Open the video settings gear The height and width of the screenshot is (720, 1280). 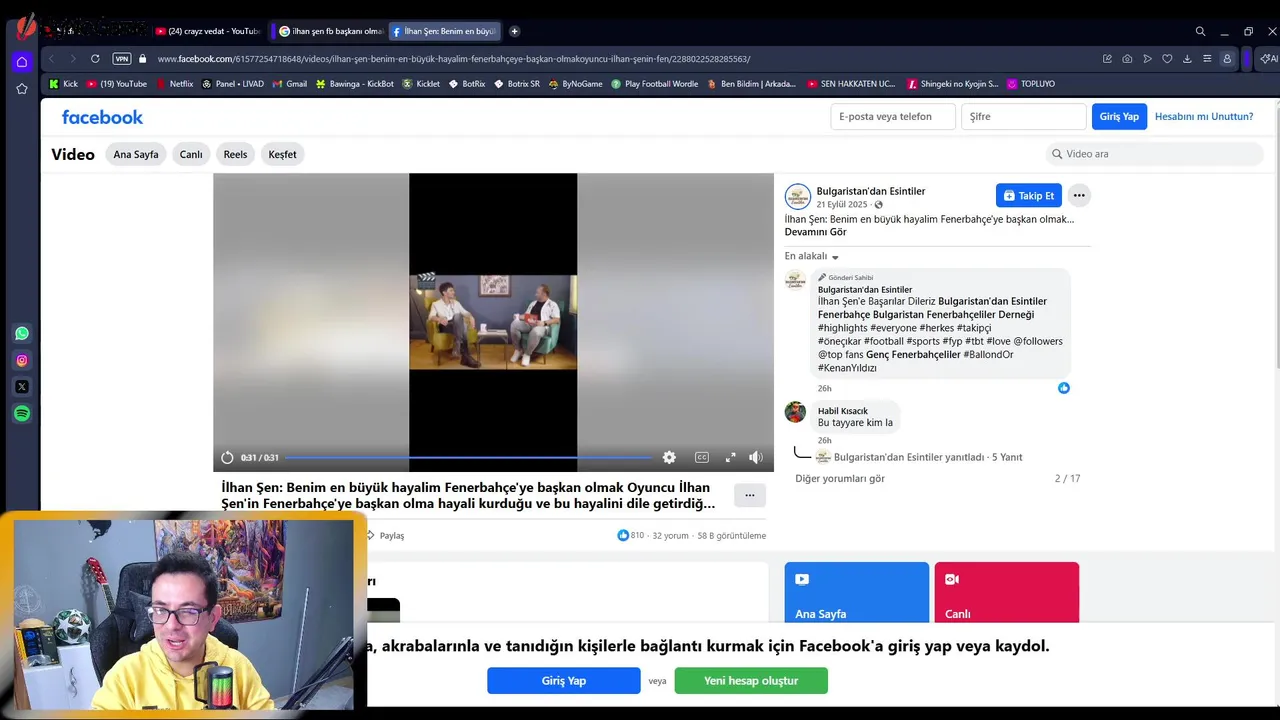pos(669,457)
